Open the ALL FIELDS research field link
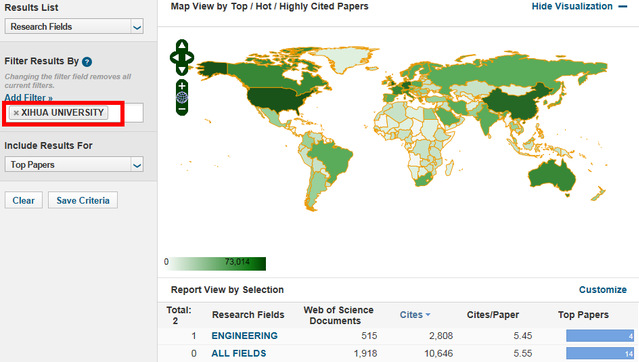The width and height of the screenshot is (639, 362). coord(239,353)
